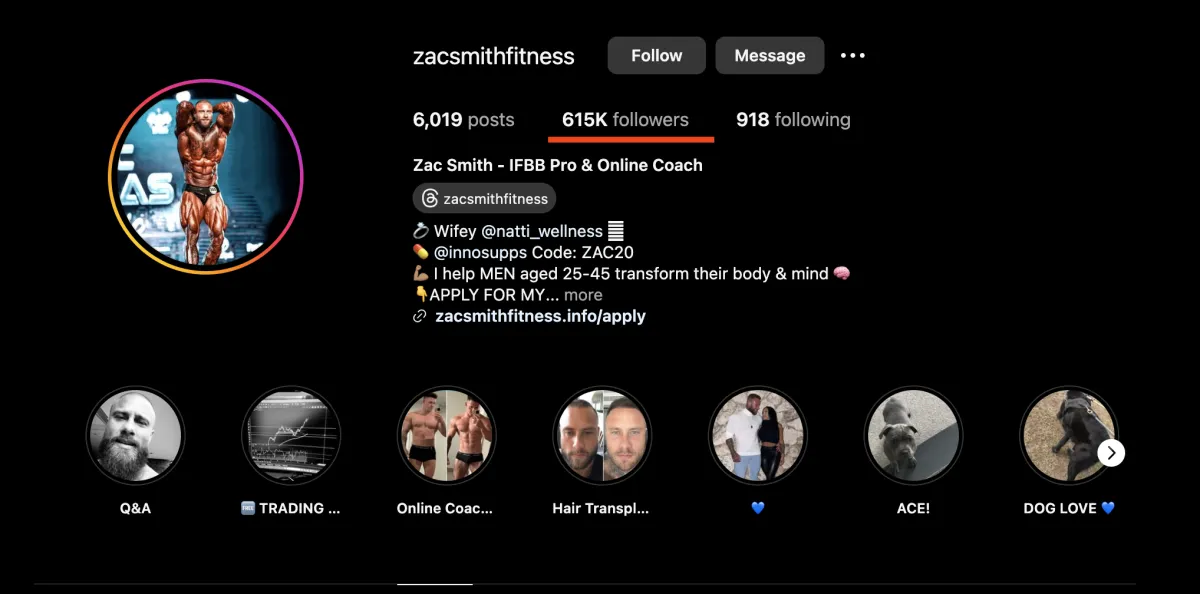Open the three-dot options menu
The height and width of the screenshot is (594, 1200).
click(852, 56)
